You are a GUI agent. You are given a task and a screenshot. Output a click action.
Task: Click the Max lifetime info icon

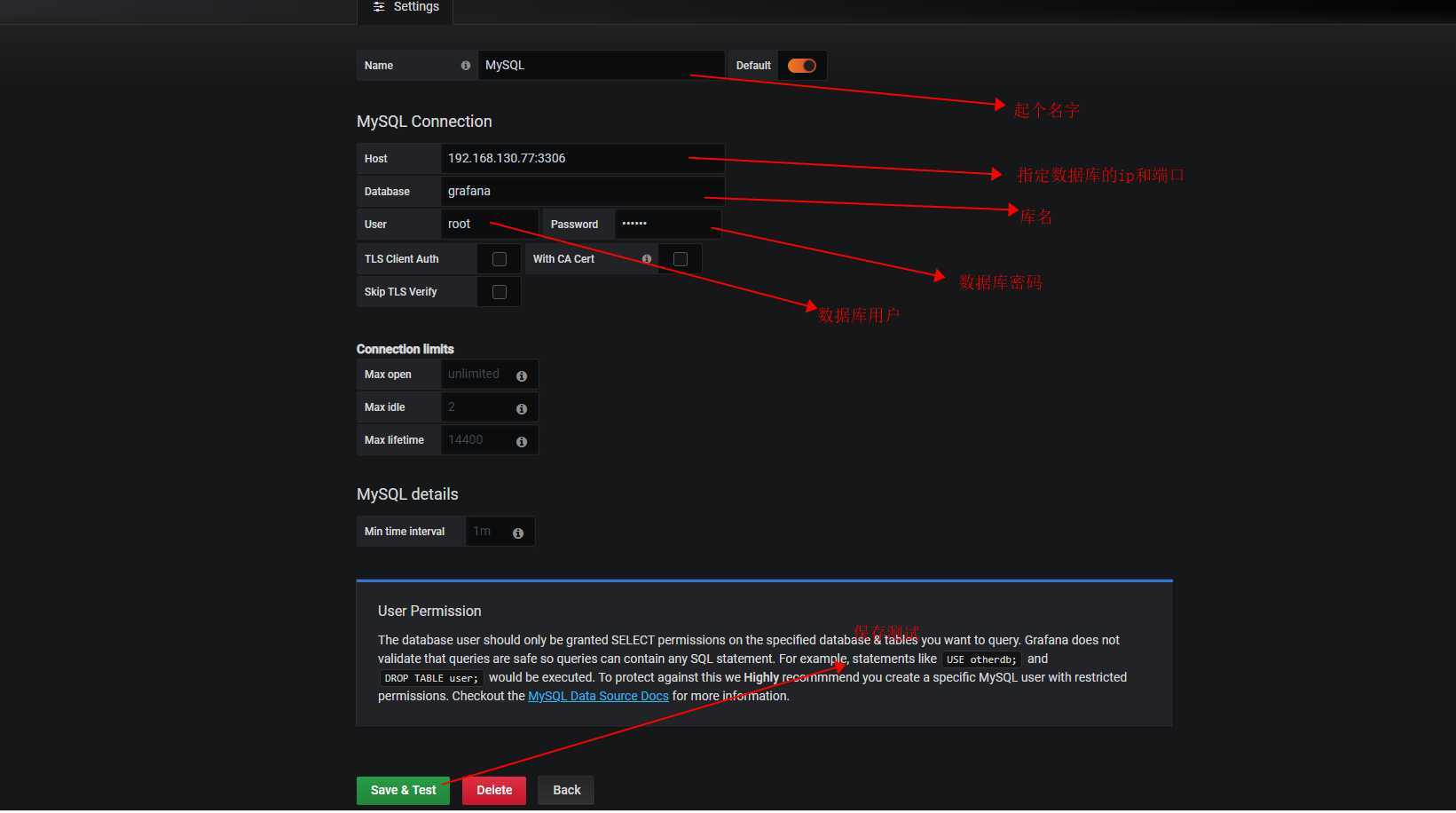click(x=522, y=442)
